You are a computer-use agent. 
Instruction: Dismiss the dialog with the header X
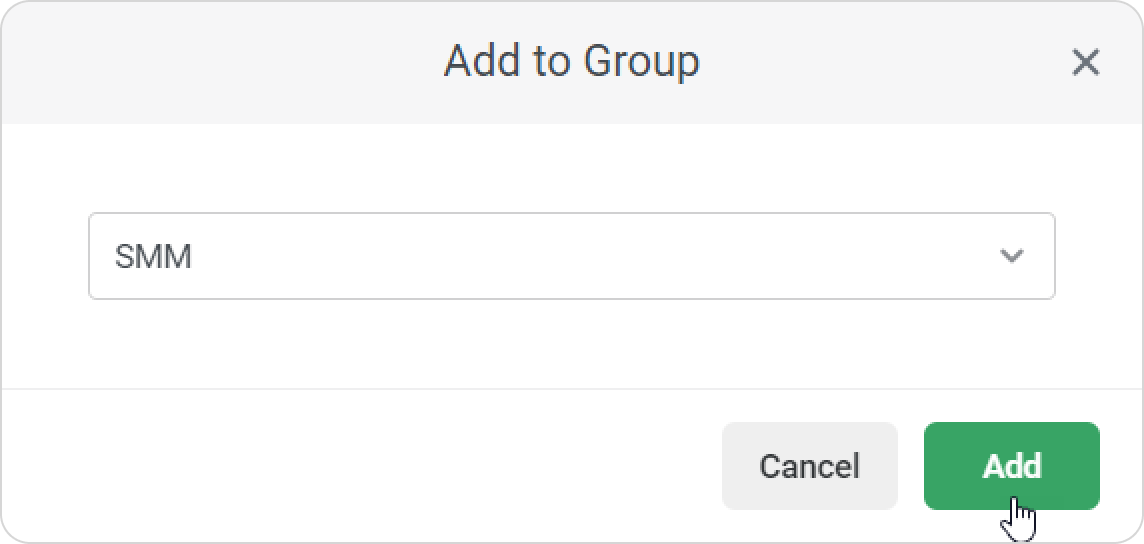pyautogui.click(x=1085, y=63)
